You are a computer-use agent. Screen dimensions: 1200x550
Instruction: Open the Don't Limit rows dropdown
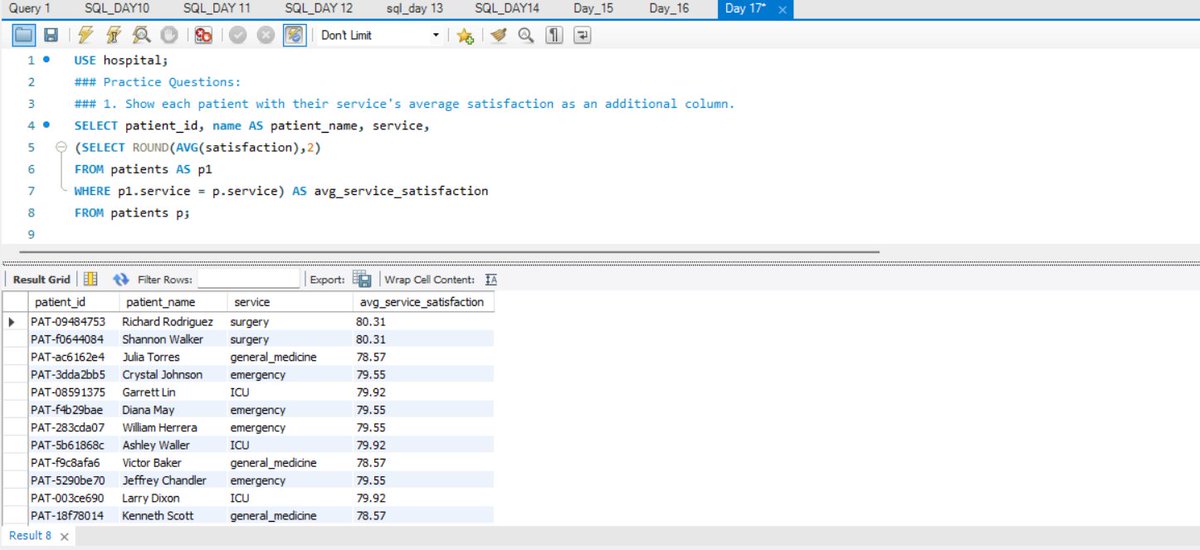[x=380, y=35]
